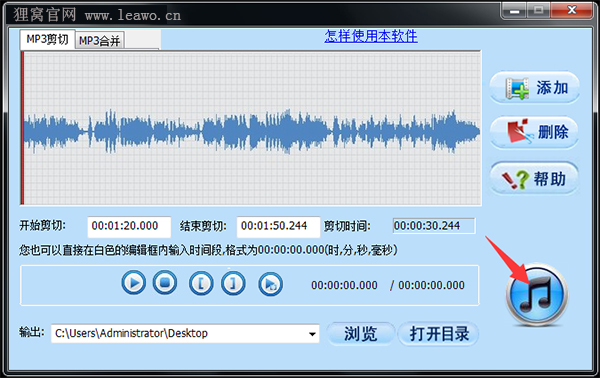The height and width of the screenshot is (378, 600).
Task: Click the 删除 delete button
Action: (x=535, y=132)
